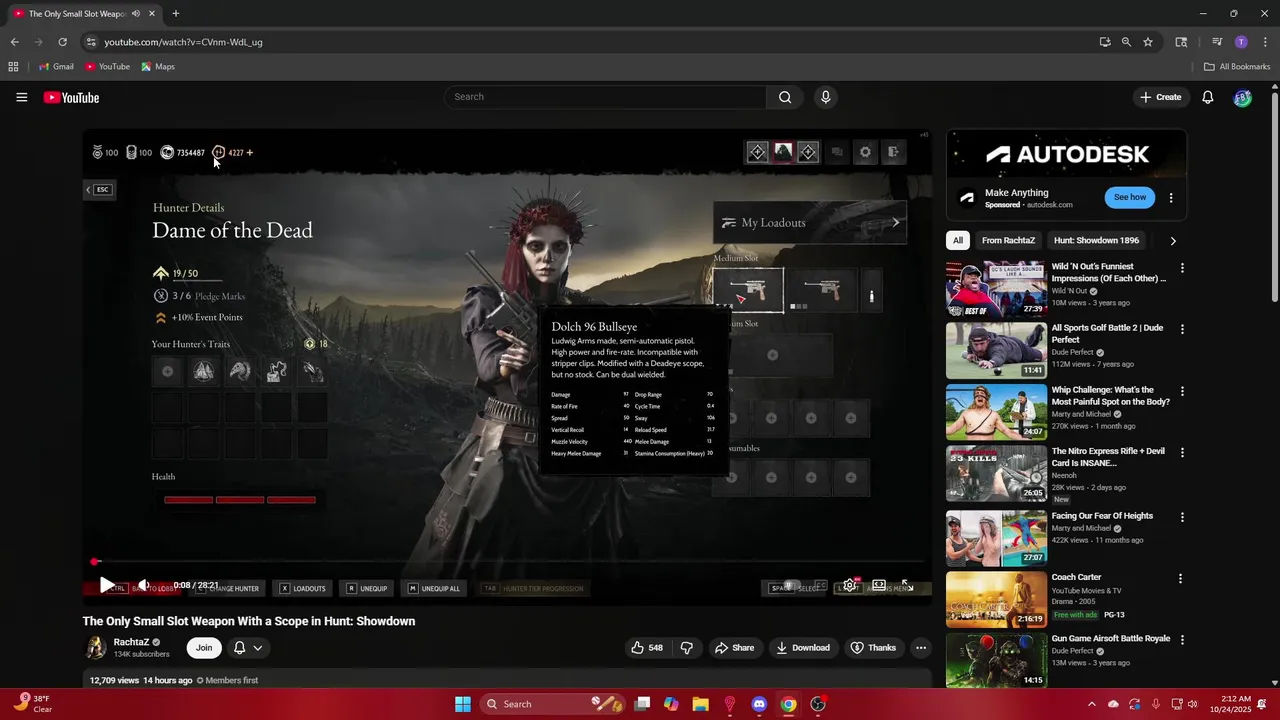
Task: Open the Gmail bookmark
Action: [x=56, y=67]
